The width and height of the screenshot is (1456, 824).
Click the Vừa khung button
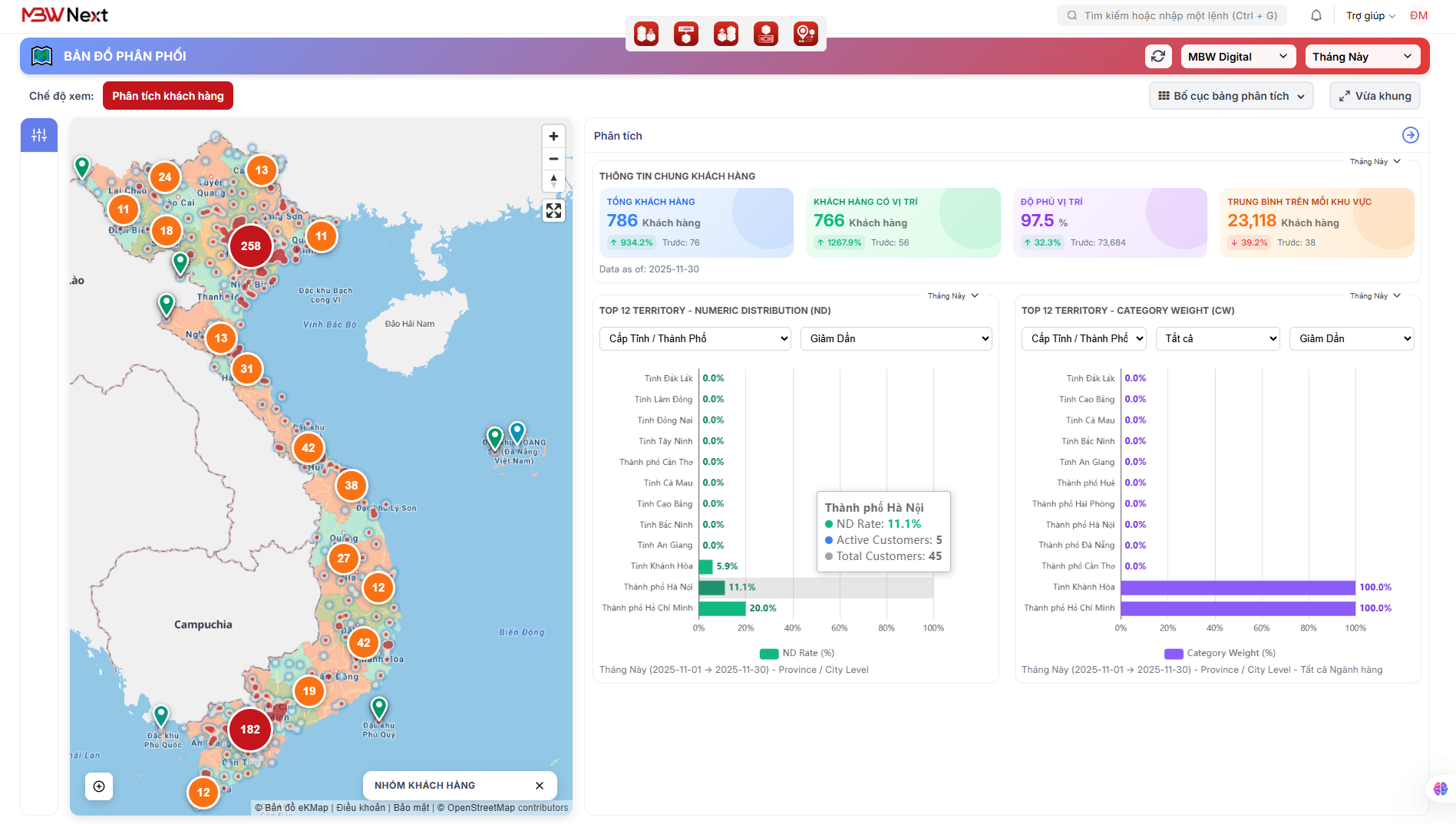point(1375,96)
